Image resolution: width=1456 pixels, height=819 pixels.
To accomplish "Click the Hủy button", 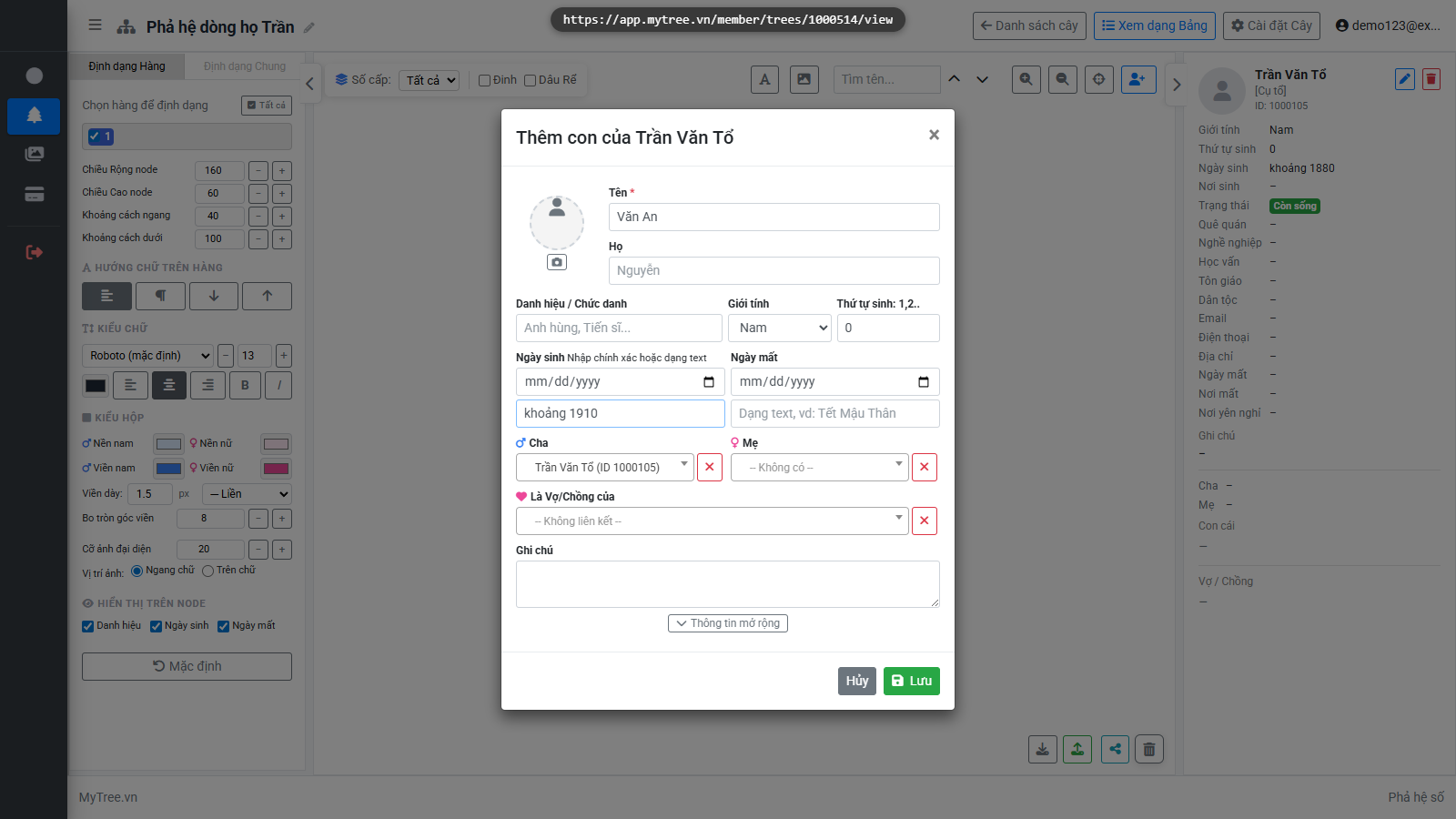I will coord(857,681).
